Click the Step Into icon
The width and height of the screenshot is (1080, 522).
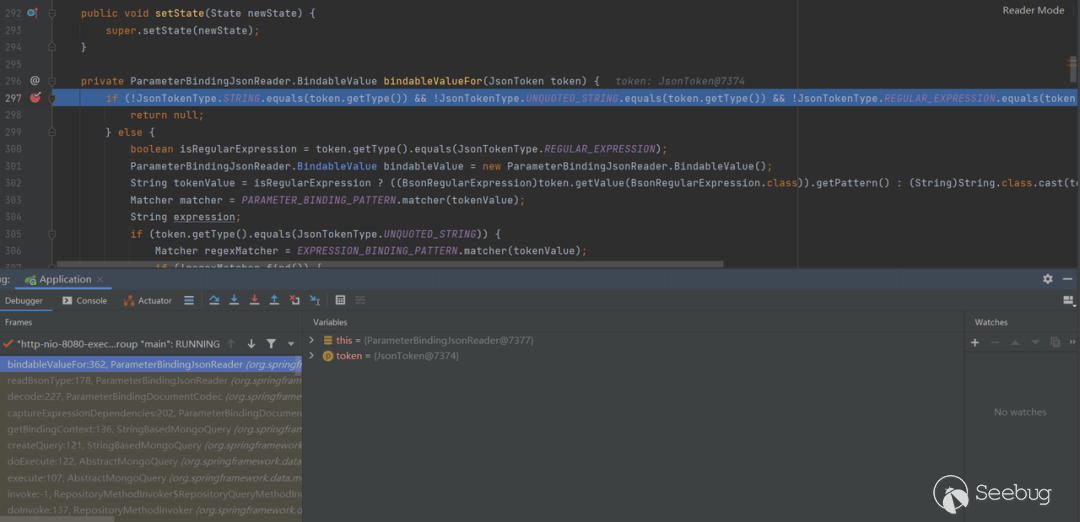234,300
